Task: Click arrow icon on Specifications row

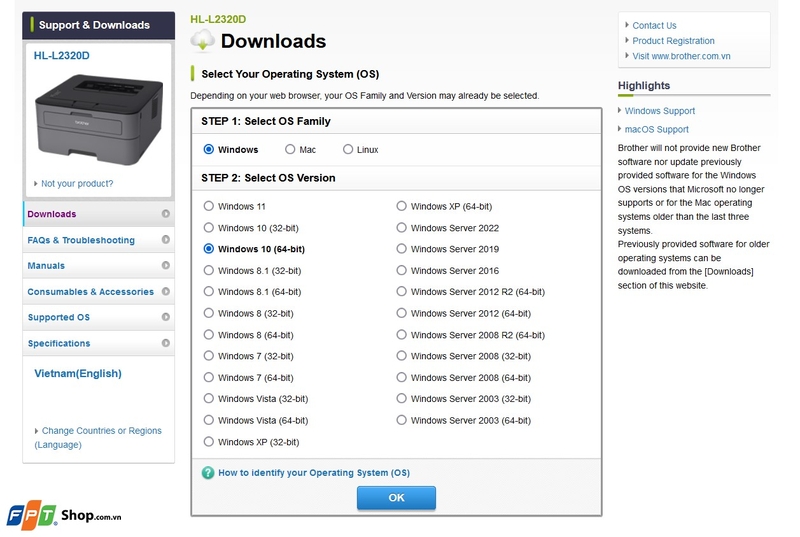Action: 166,343
